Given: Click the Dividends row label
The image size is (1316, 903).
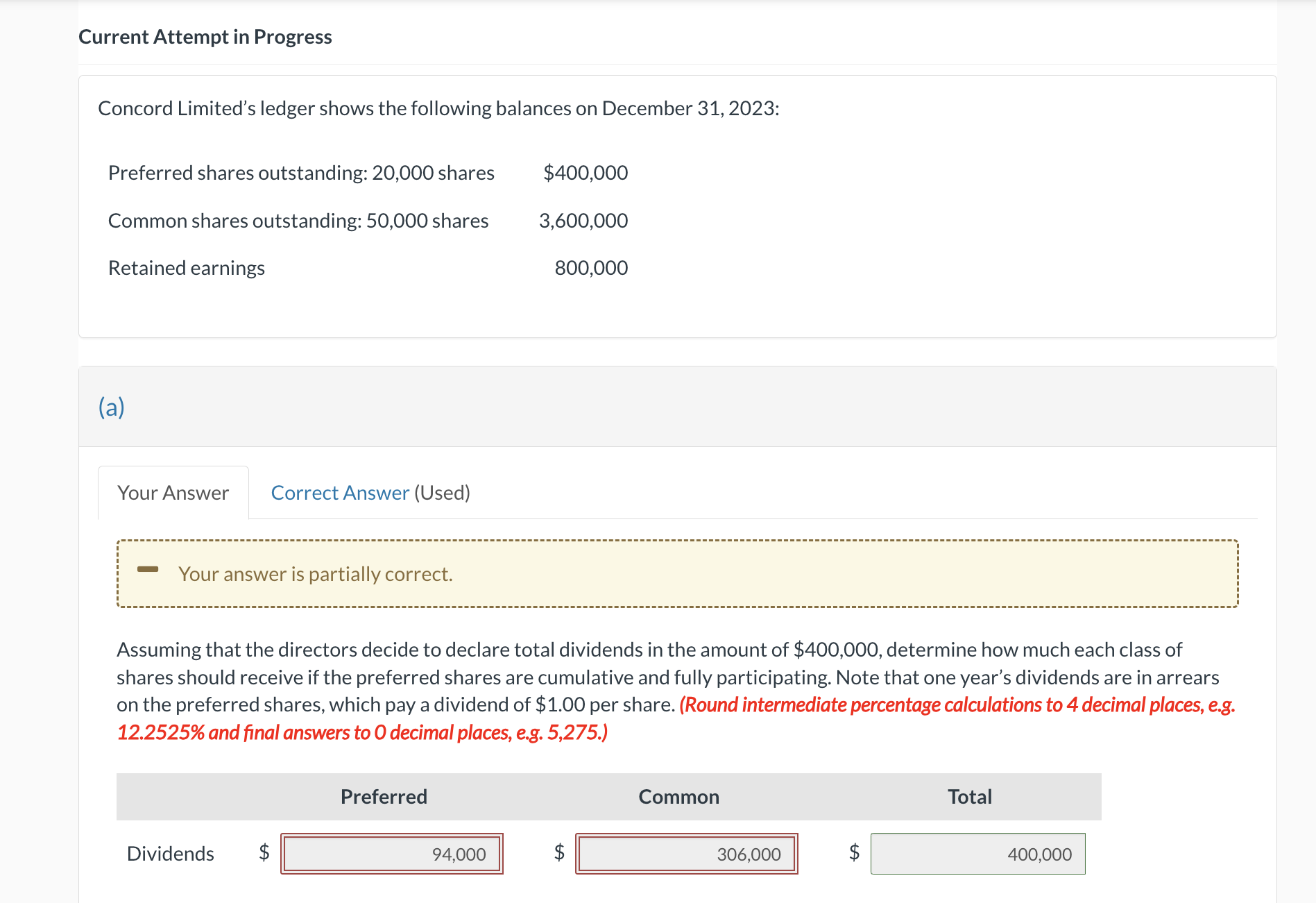Looking at the screenshot, I should (170, 854).
